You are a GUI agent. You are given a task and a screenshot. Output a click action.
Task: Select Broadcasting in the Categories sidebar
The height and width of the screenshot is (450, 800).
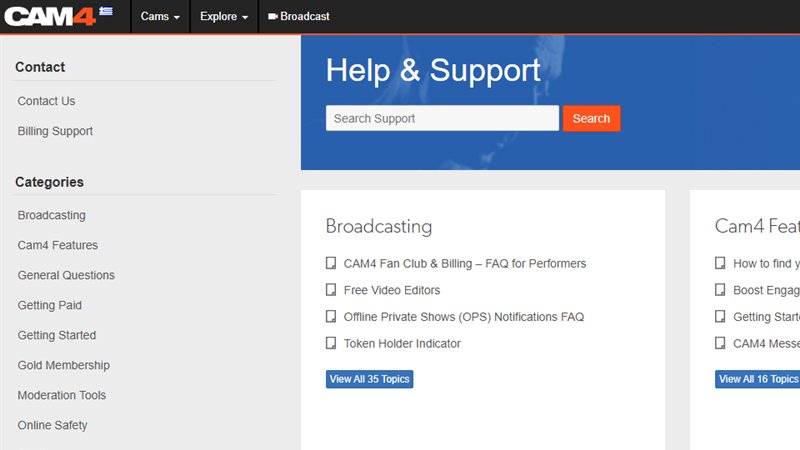(x=52, y=215)
